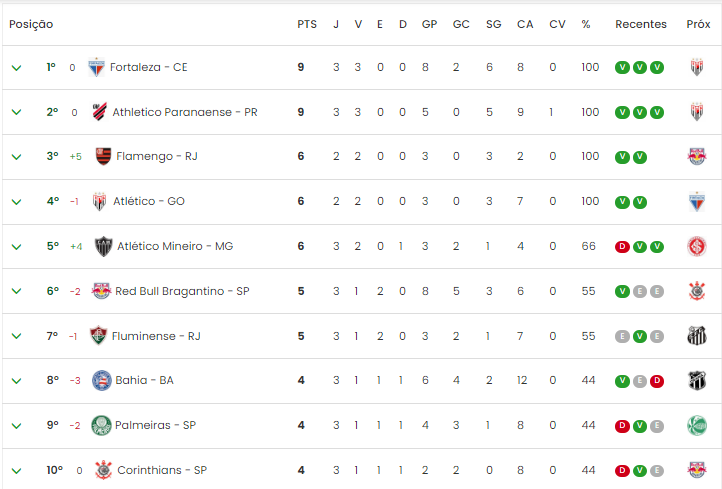This screenshot has width=722, height=489.
Task: Click the Atlético Mineiro shield logo
Action: [x=104, y=246]
